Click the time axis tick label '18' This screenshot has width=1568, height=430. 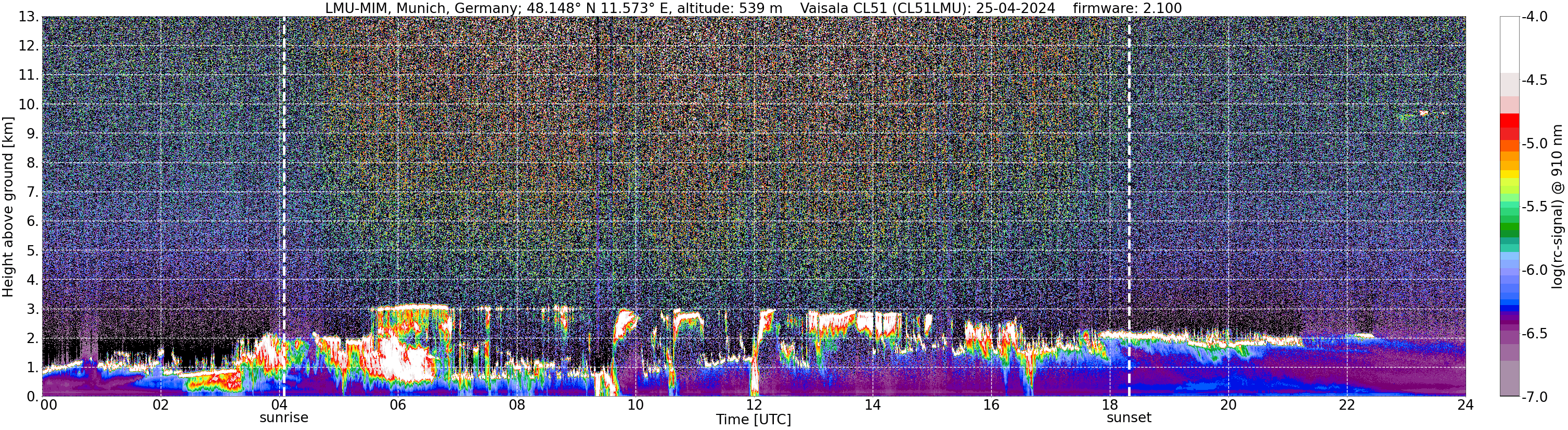pos(1110,405)
